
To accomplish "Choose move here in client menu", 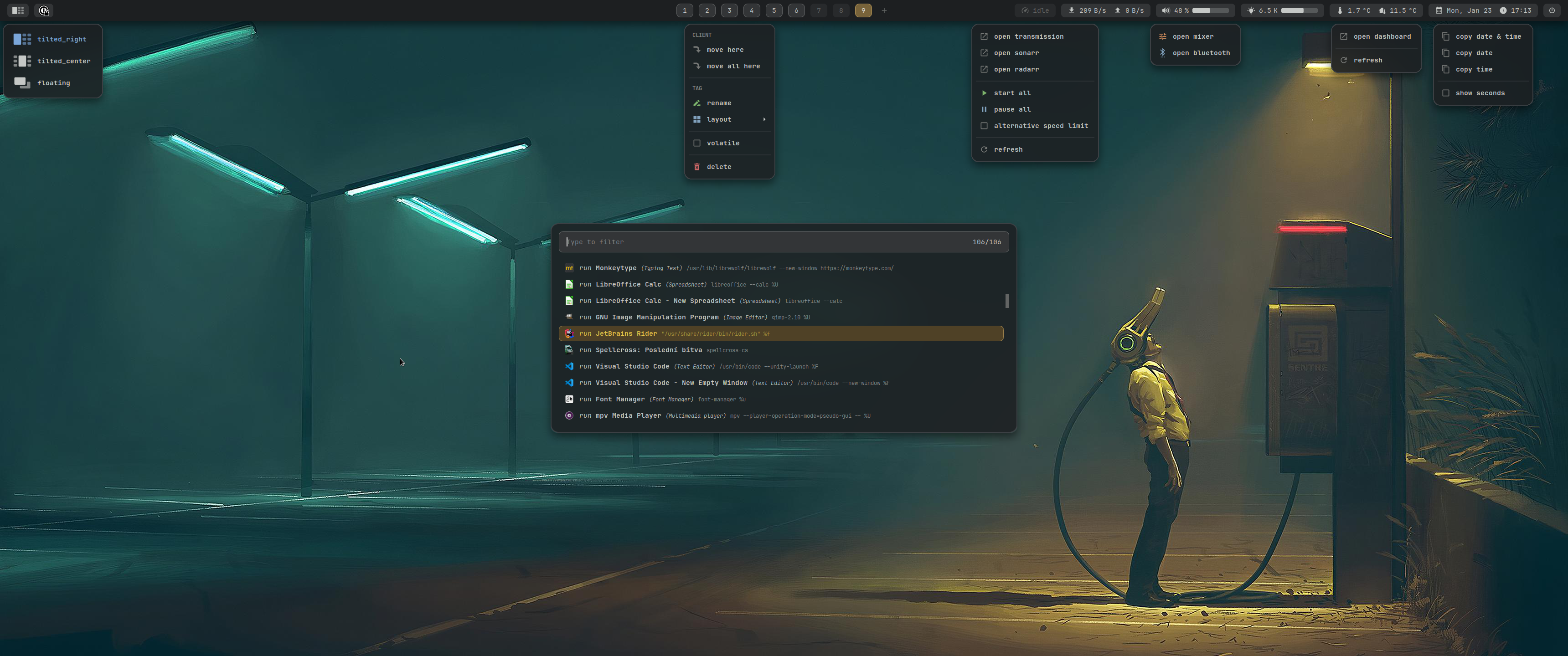I will click(x=729, y=50).
